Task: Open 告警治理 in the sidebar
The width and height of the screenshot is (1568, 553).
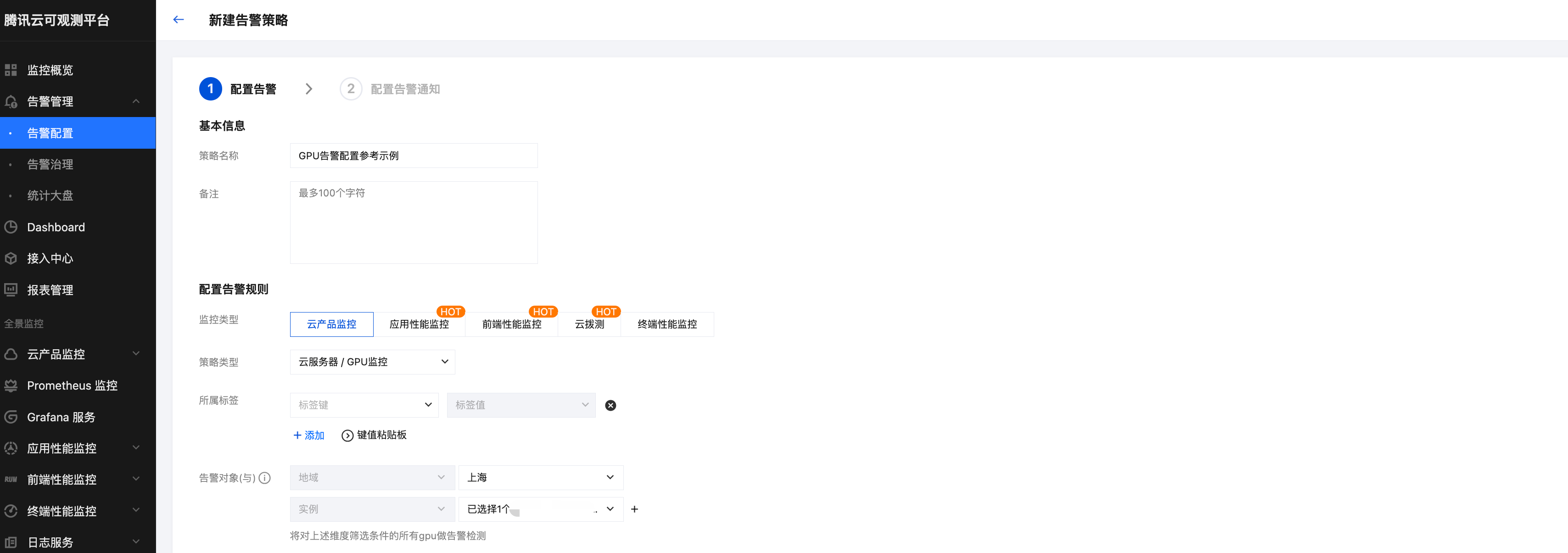Action: click(50, 164)
